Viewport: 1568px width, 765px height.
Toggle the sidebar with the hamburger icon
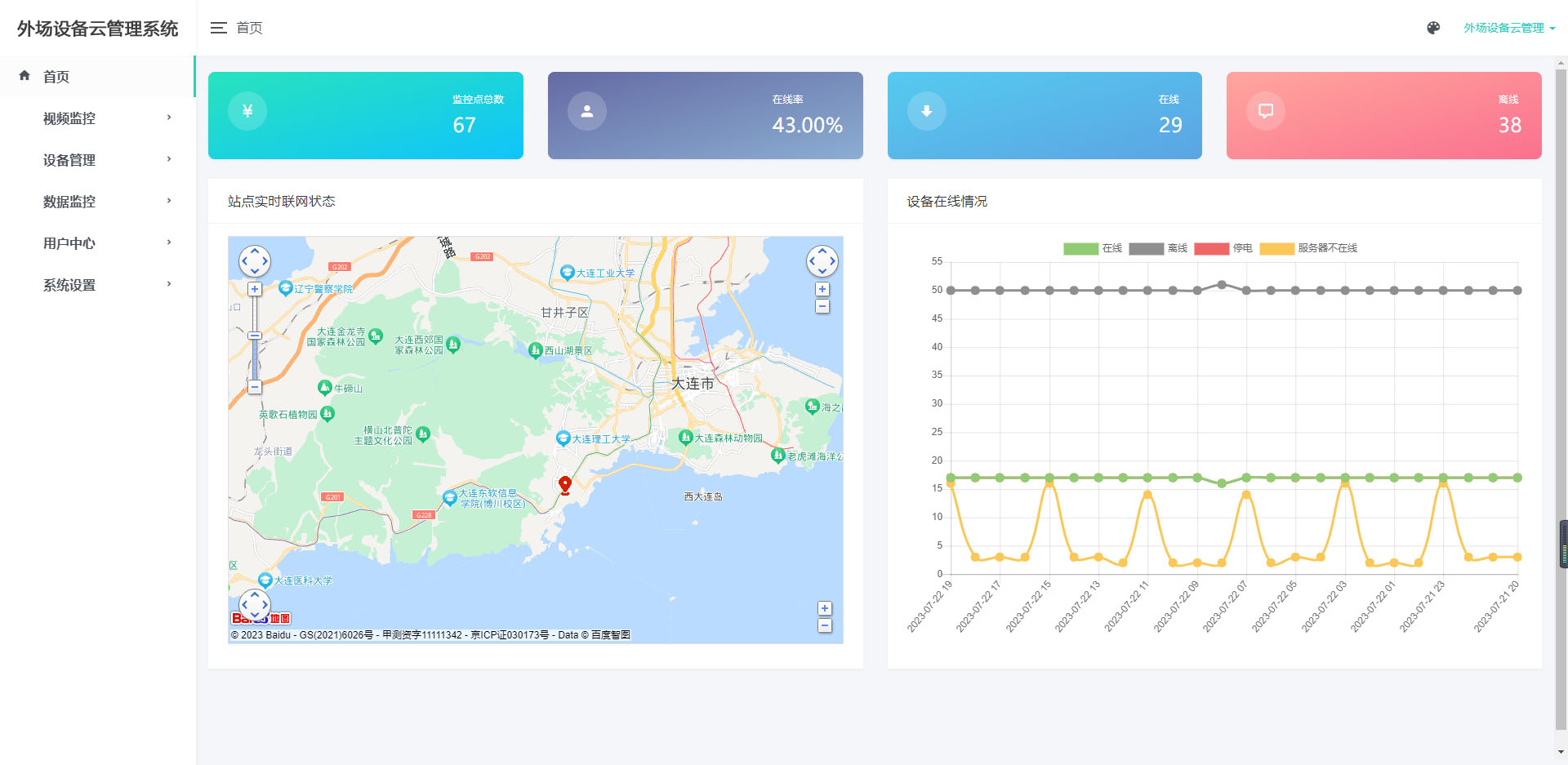[218, 28]
